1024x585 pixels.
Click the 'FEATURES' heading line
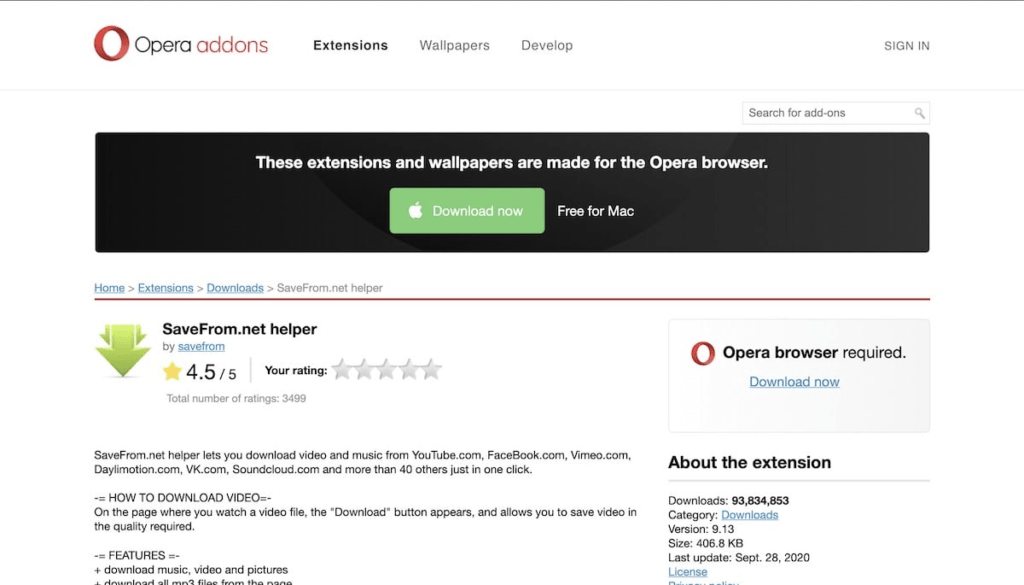[136, 556]
